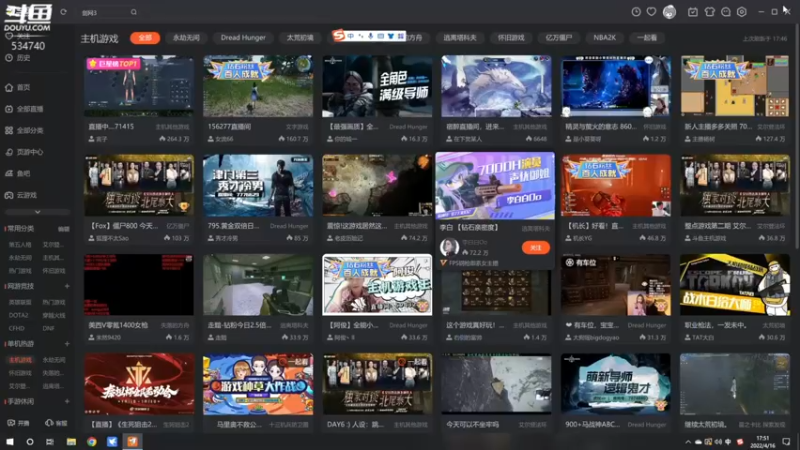
Task: Click streamer avatar on hovered 李白 card
Action: 449,247
